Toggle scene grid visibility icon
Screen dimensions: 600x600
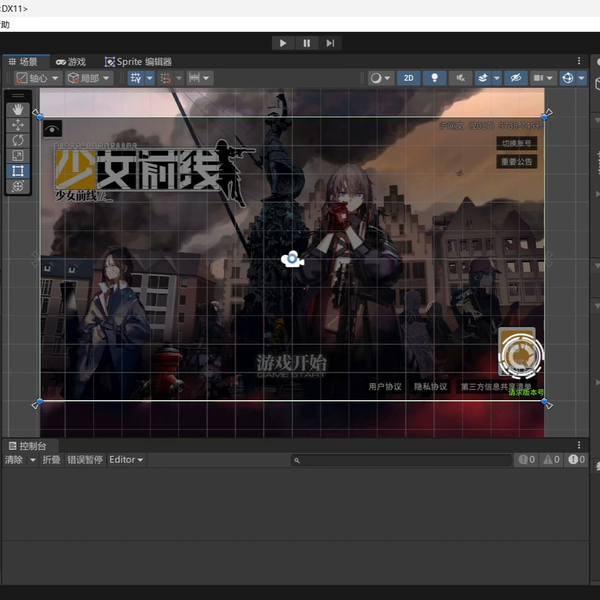(136, 78)
